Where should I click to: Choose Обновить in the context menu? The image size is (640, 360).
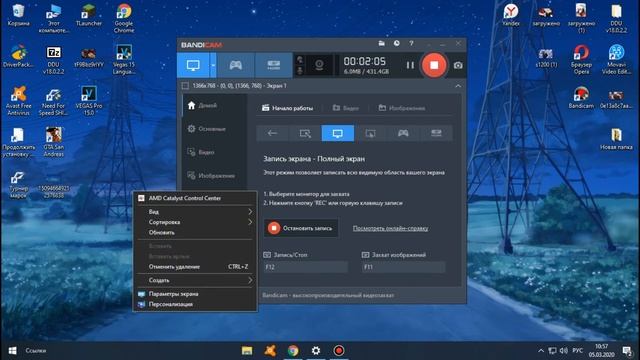click(195, 232)
